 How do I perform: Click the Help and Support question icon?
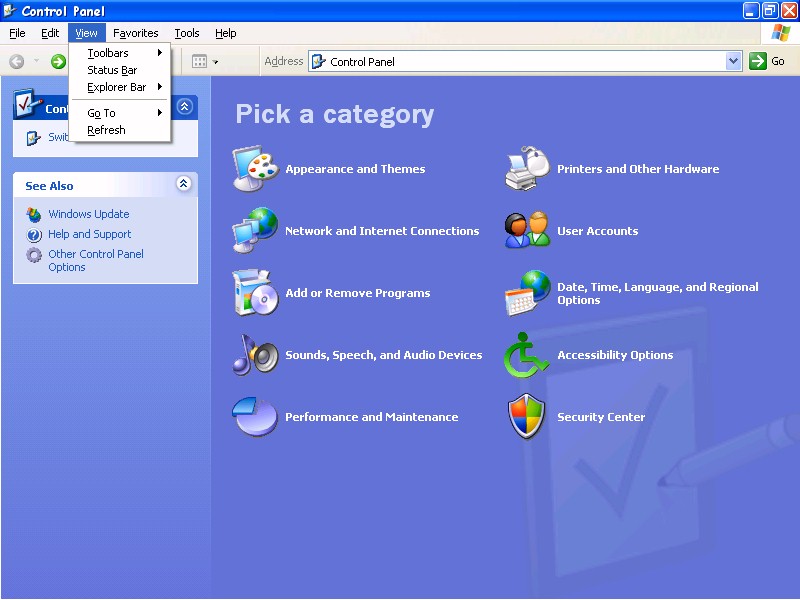point(34,235)
